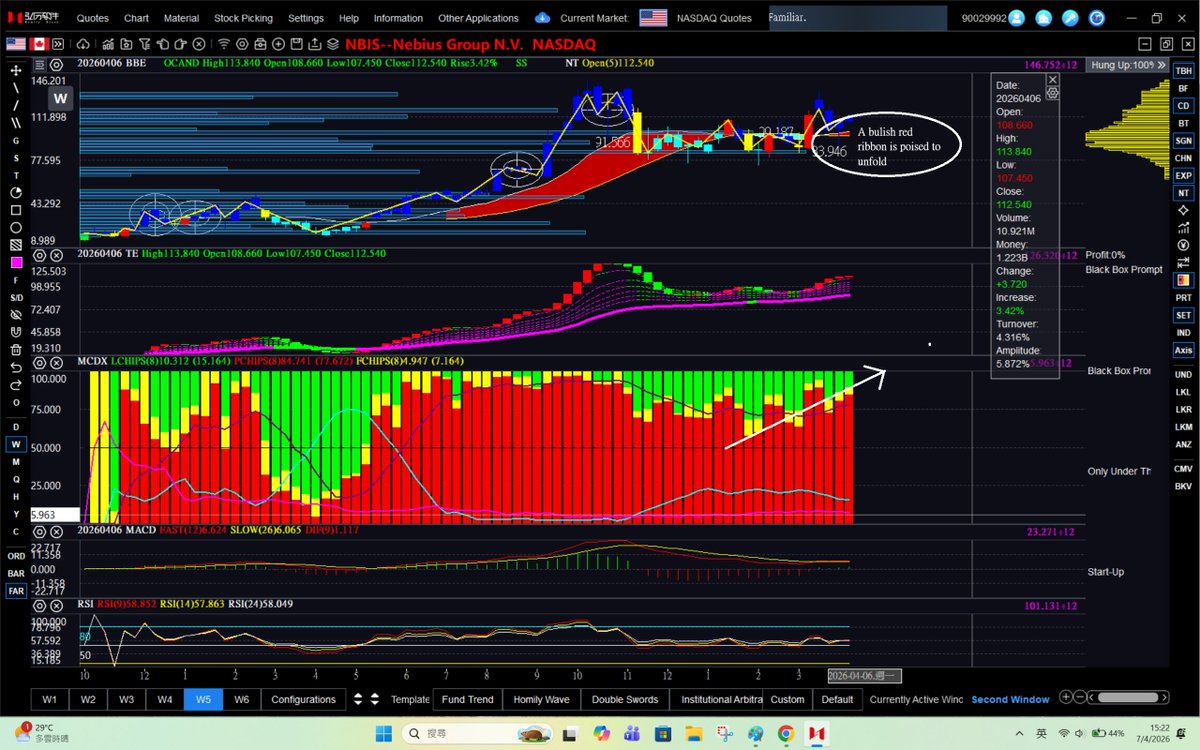The width and height of the screenshot is (1200, 750).
Task: Click the Configurations button
Action: click(303, 699)
